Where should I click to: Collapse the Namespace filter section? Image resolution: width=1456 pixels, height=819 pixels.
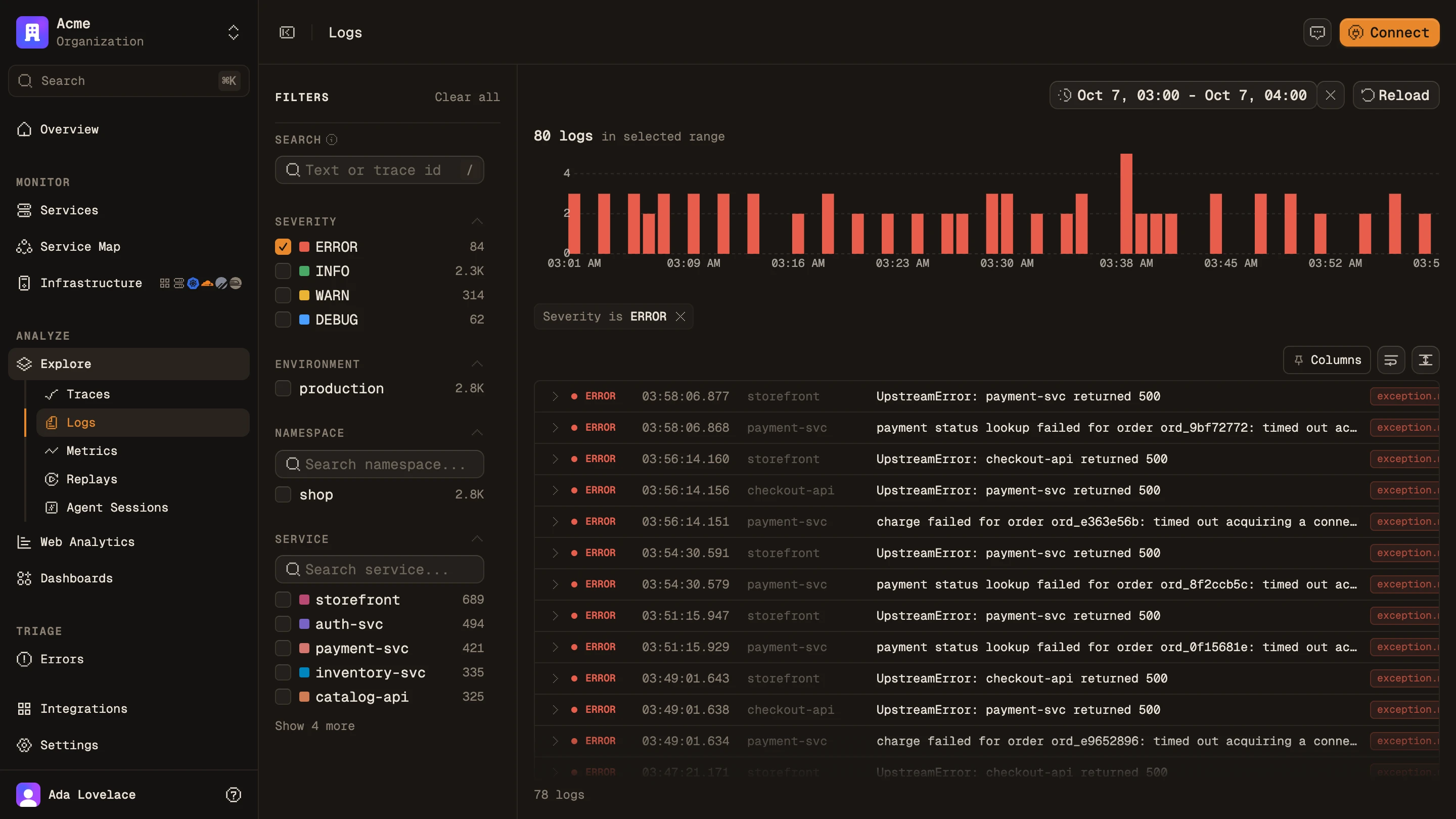pyautogui.click(x=477, y=433)
